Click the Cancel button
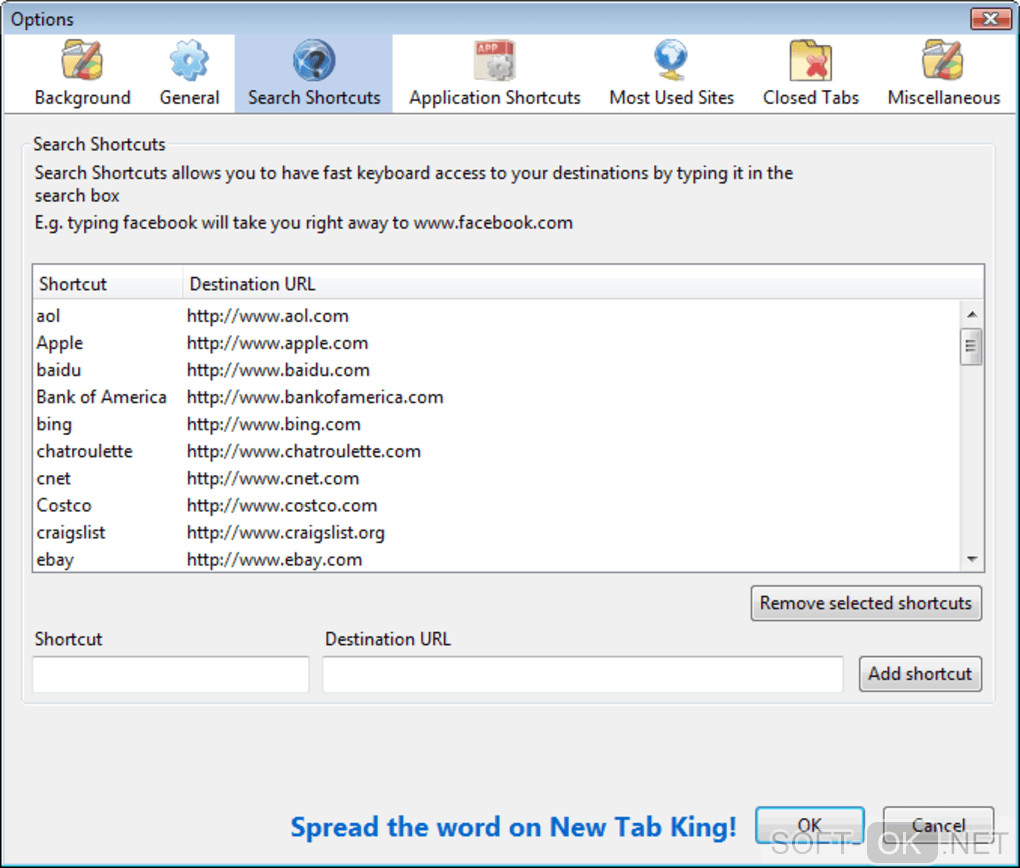The width and height of the screenshot is (1020, 868). (x=938, y=825)
